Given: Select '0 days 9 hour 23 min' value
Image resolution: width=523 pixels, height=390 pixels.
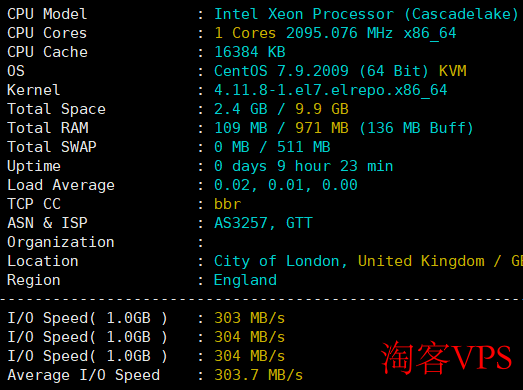Looking at the screenshot, I should (304, 166).
